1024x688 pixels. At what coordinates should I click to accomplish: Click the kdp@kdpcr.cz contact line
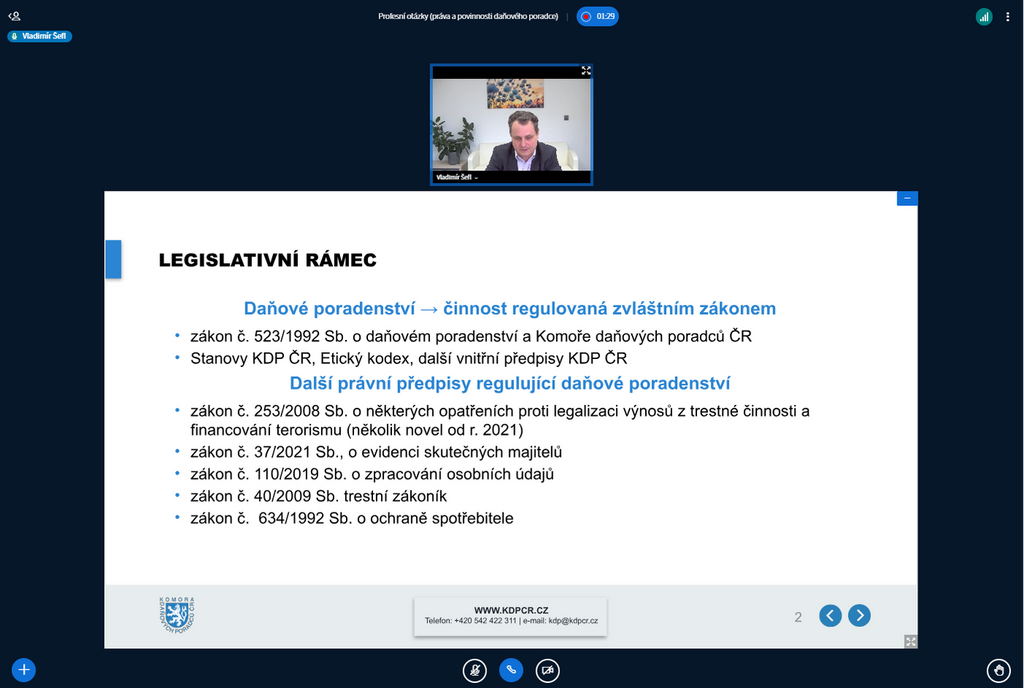[511, 621]
